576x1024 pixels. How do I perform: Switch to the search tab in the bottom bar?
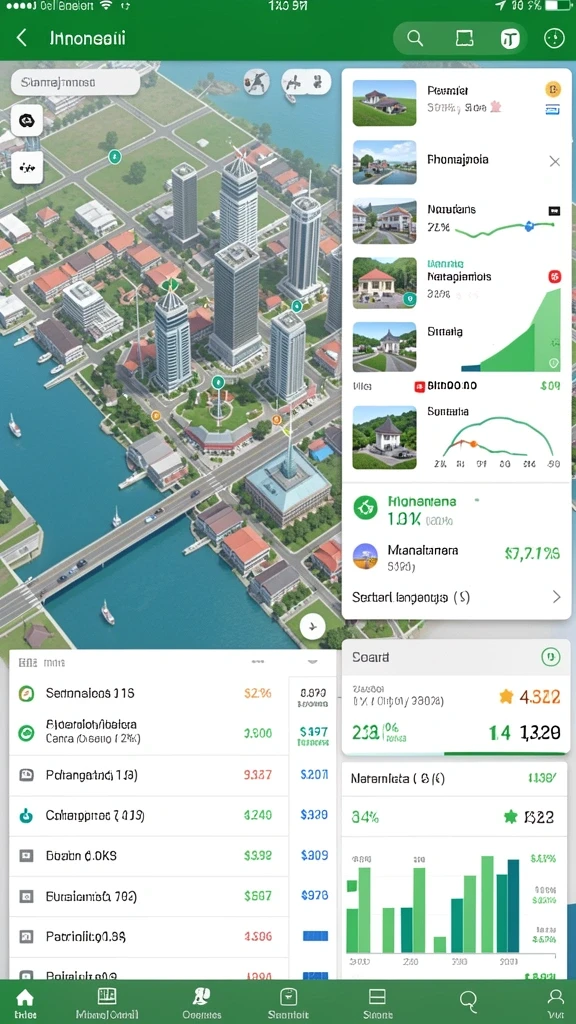tap(468, 1000)
